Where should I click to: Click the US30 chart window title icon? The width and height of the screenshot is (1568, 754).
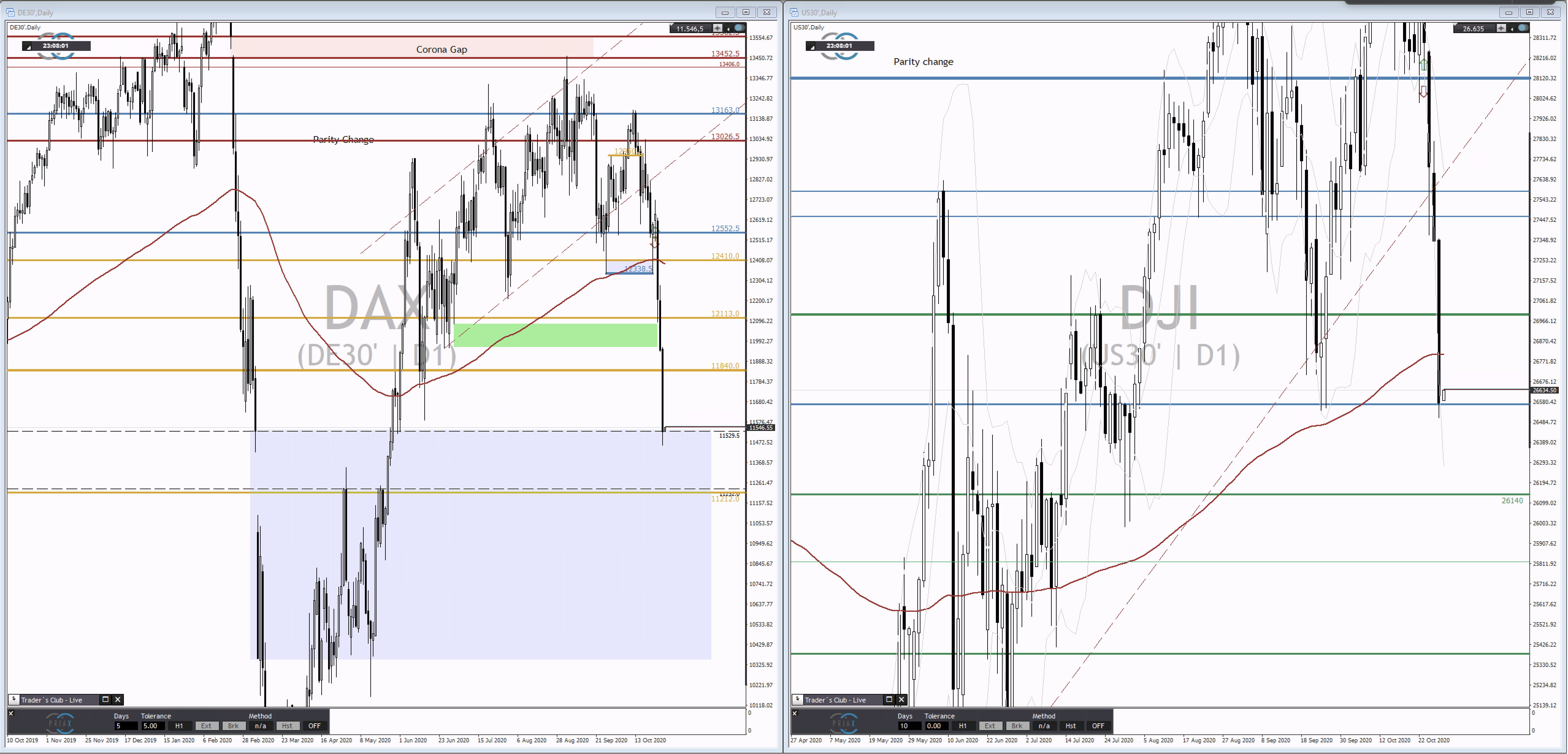794,12
